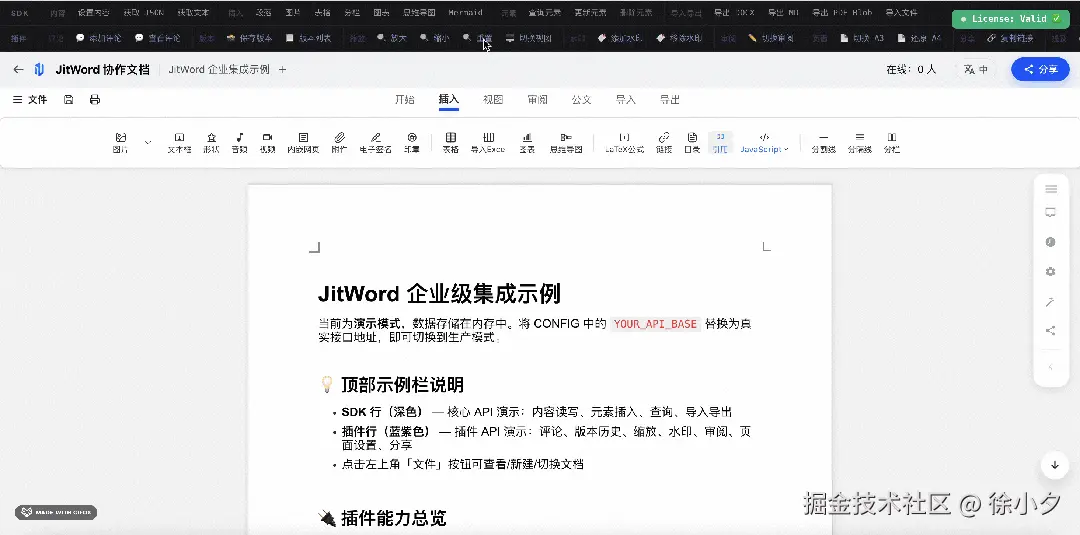1080x535 pixels.
Task: Attach a file with the paperclip icon
Action: click(x=339, y=143)
